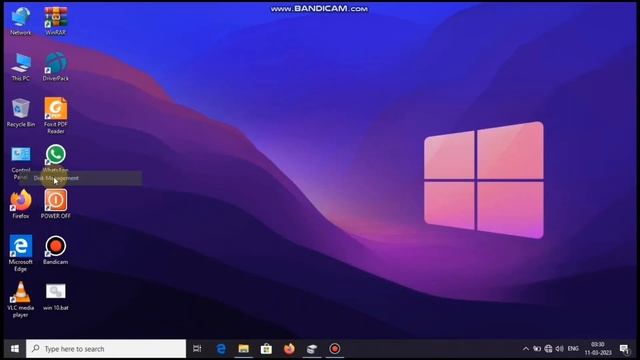
Task: Open the Action Center notifications icon
Action: pos(624,349)
